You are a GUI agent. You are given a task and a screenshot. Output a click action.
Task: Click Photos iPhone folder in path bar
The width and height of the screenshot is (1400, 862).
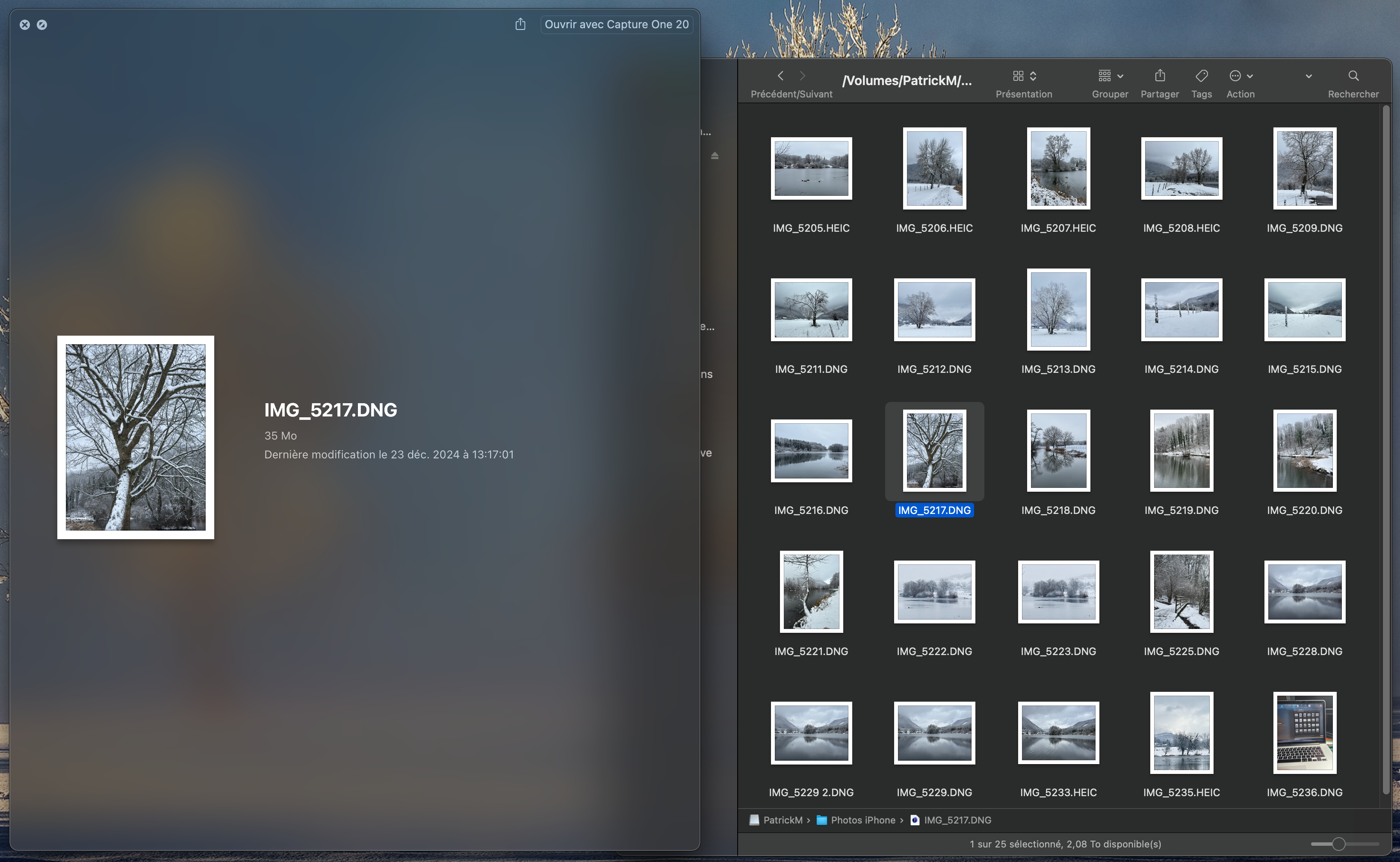pyautogui.click(x=856, y=820)
